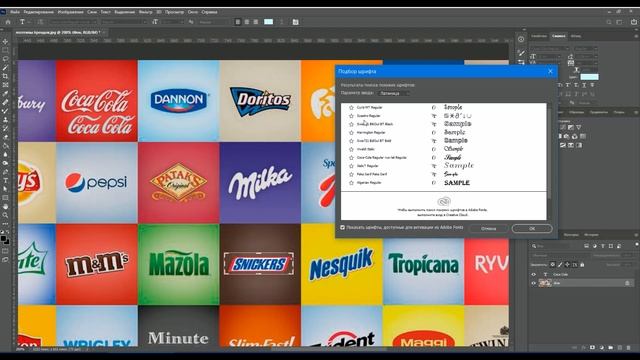The height and width of the screenshot is (360, 640).
Task: Click the strikethrough style icon in Character panel
Action: pyautogui.click(x=592, y=85)
